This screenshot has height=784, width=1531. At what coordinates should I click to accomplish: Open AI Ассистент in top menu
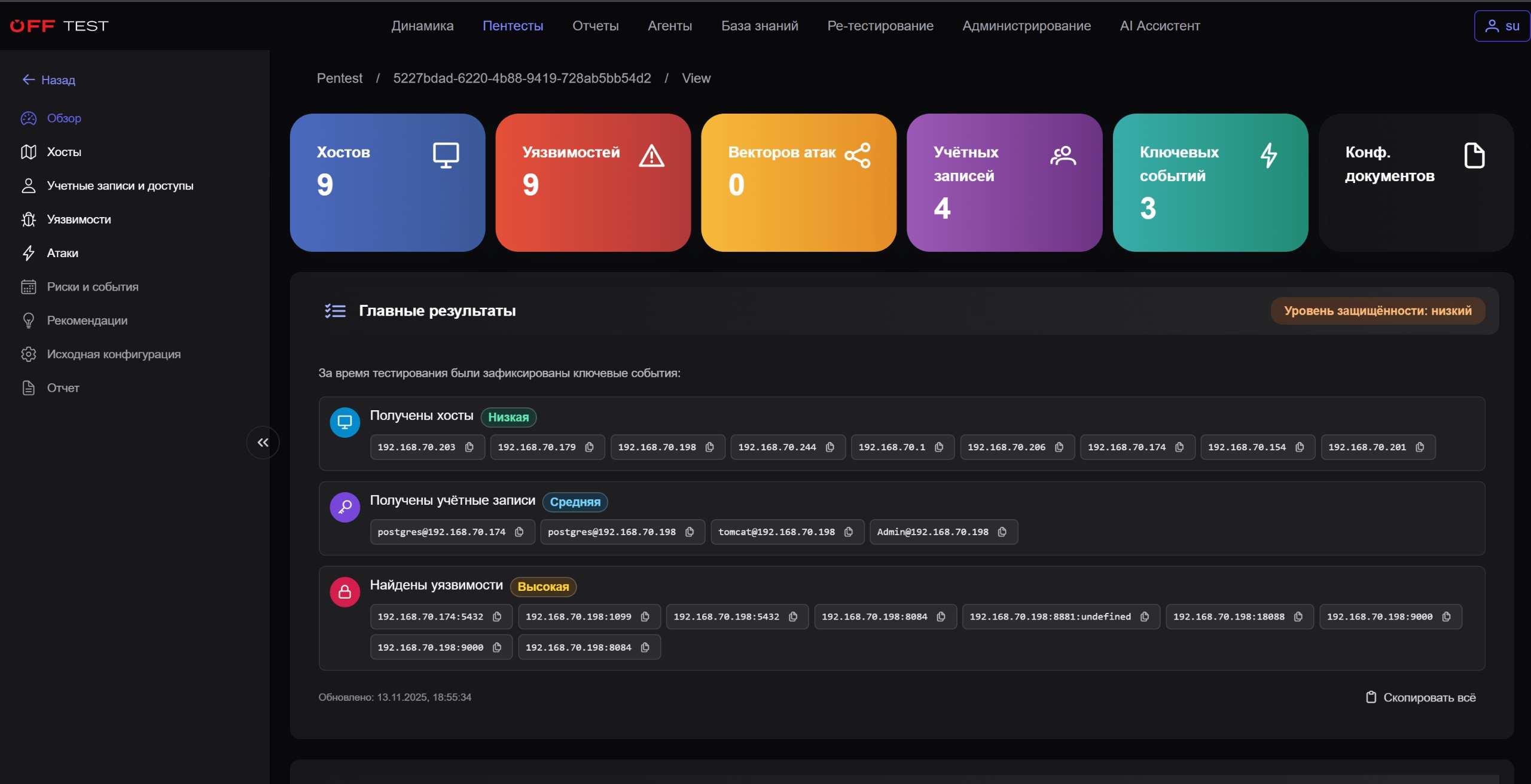coord(1160,26)
